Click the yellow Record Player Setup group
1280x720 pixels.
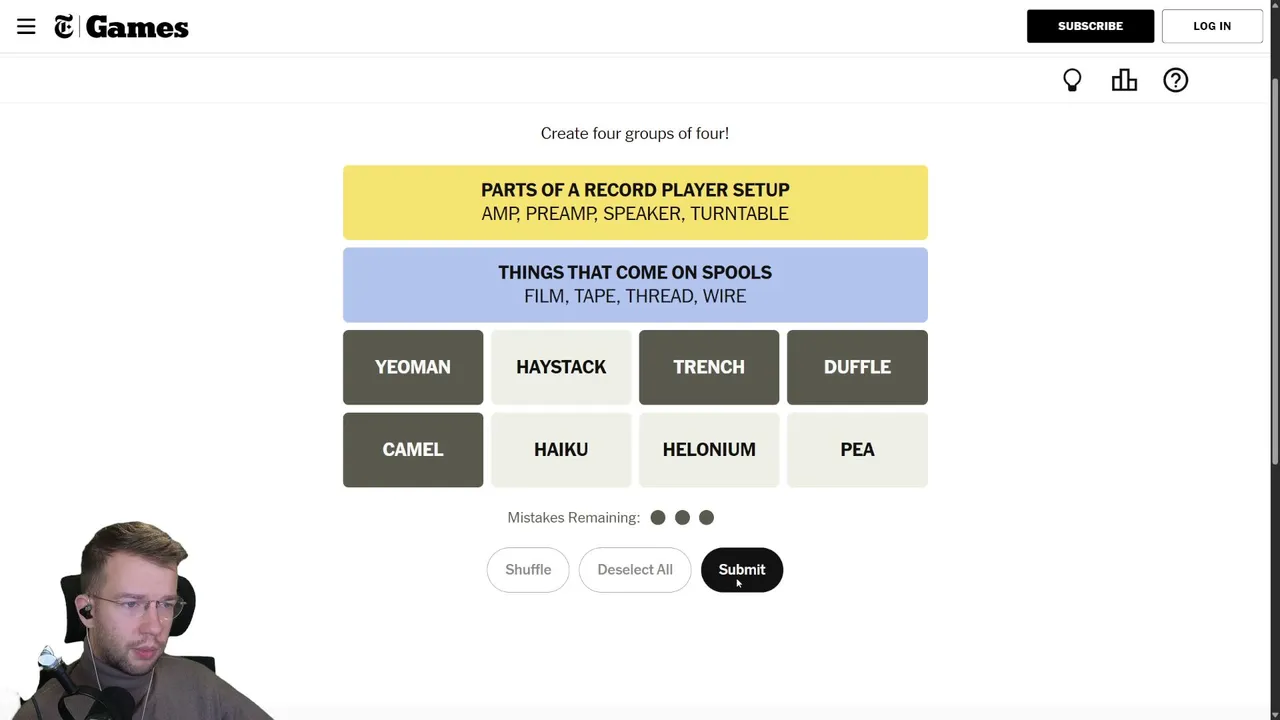pyautogui.click(x=635, y=202)
